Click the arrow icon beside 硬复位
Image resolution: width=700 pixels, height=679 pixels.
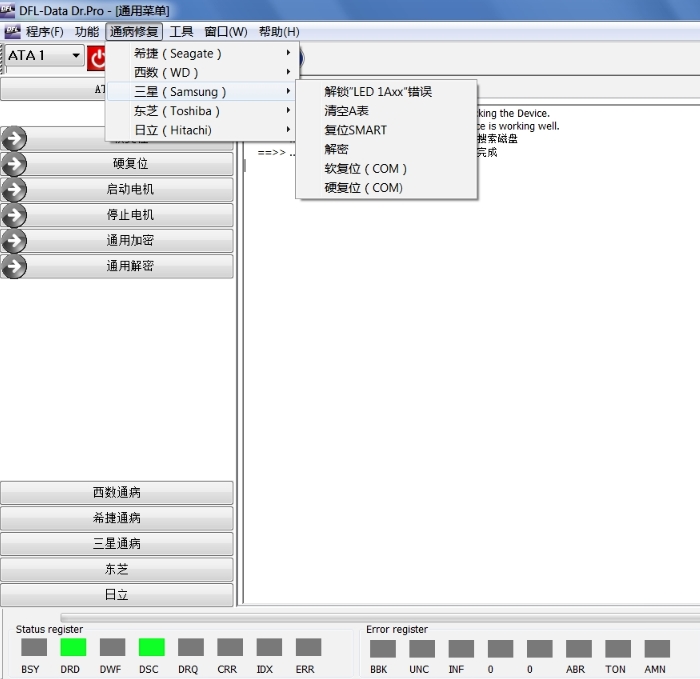(x=15, y=164)
